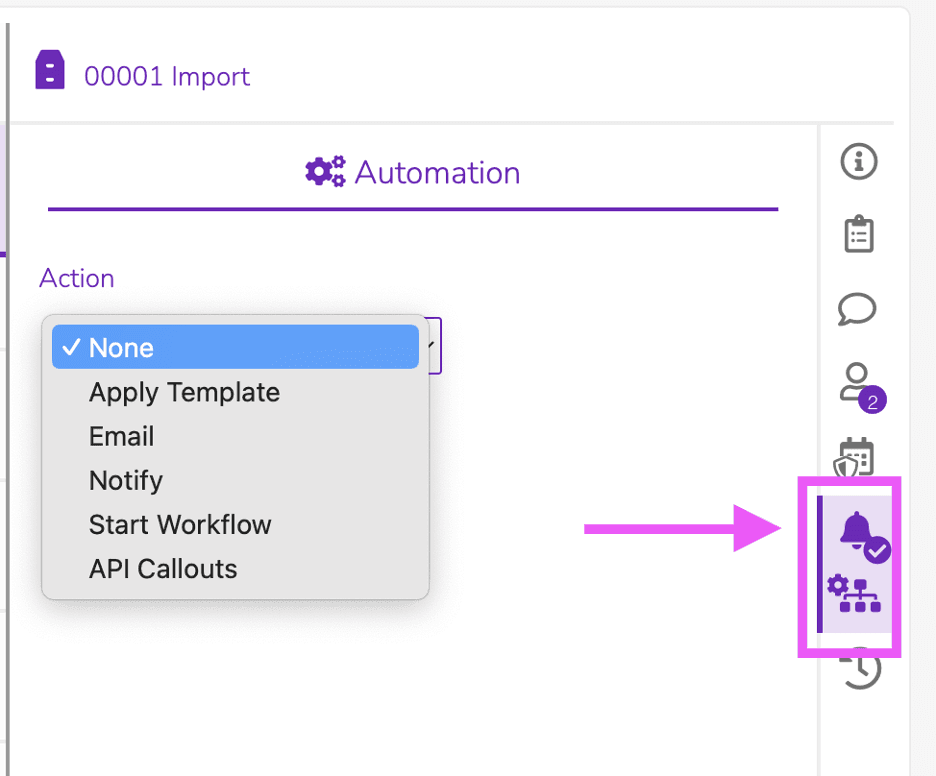Click the Automation heading text

(x=437, y=172)
